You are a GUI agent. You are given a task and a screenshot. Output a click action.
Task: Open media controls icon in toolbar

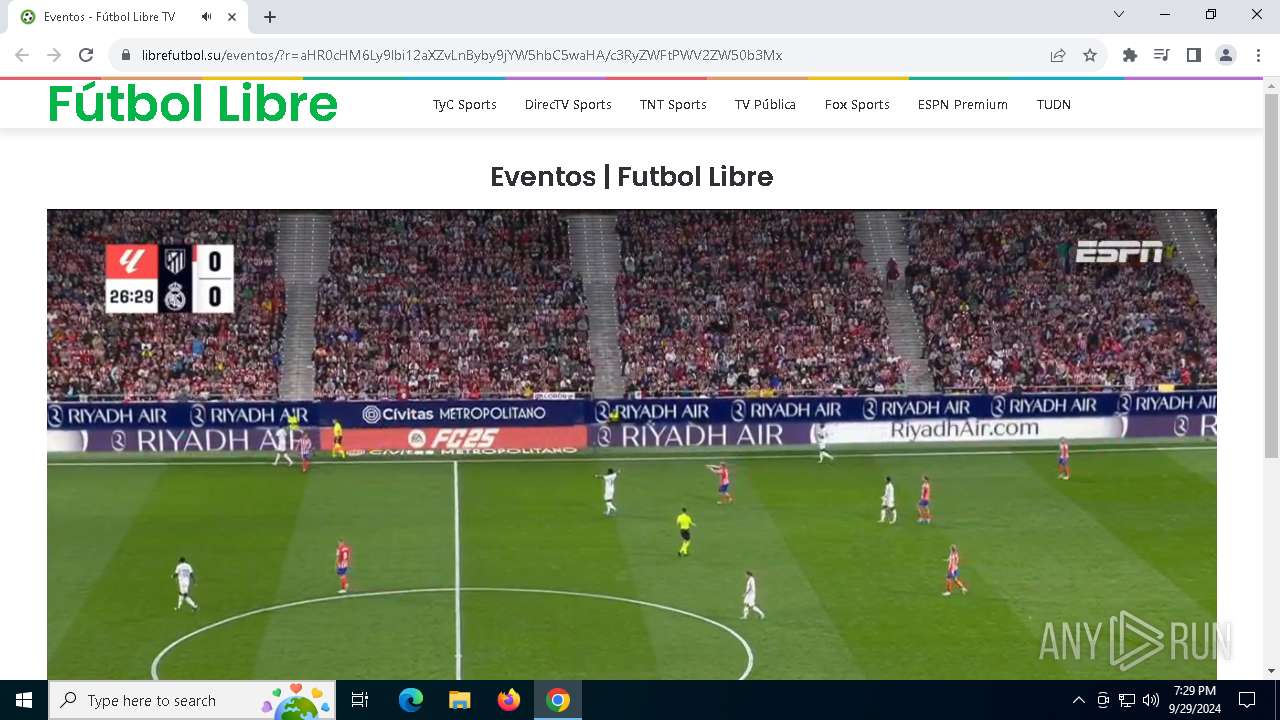pyautogui.click(x=1162, y=55)
